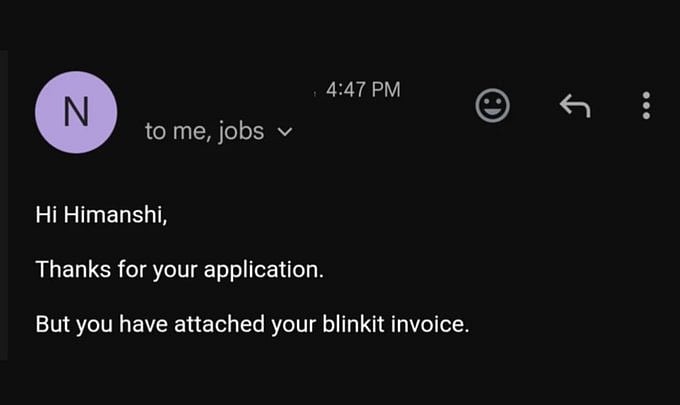Image resolution: width=680 pixels, height=405 pixels.
Task: Click the line starting "But you have attached"
Action: 252,324
